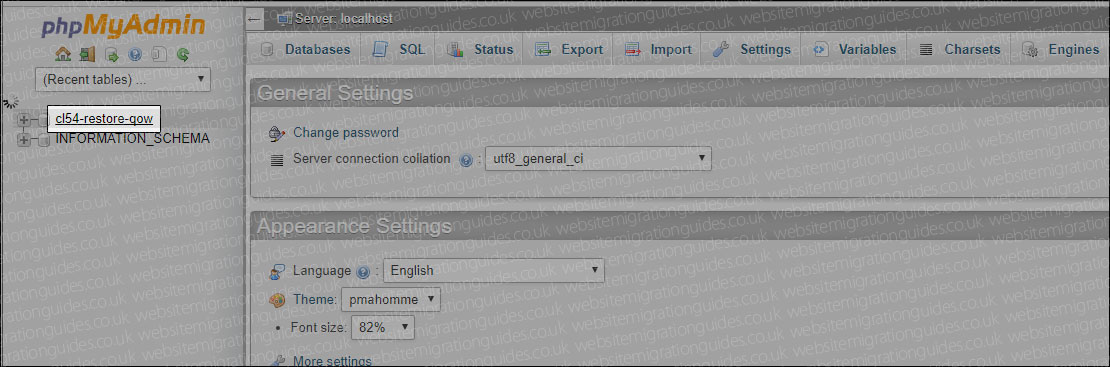The image size is (1110, 367).
Task: Click the Appearance Settings heading
Action: pos(354,226)
